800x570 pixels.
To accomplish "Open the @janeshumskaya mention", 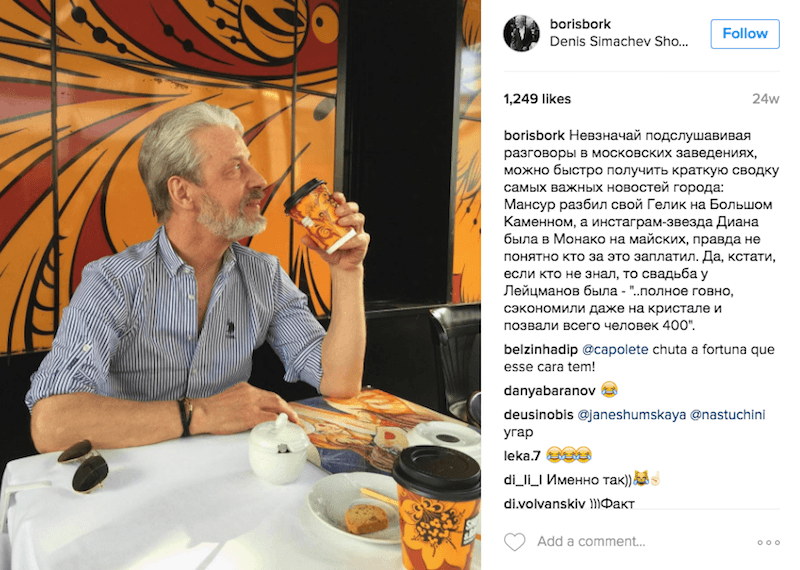I will point(632,415).
